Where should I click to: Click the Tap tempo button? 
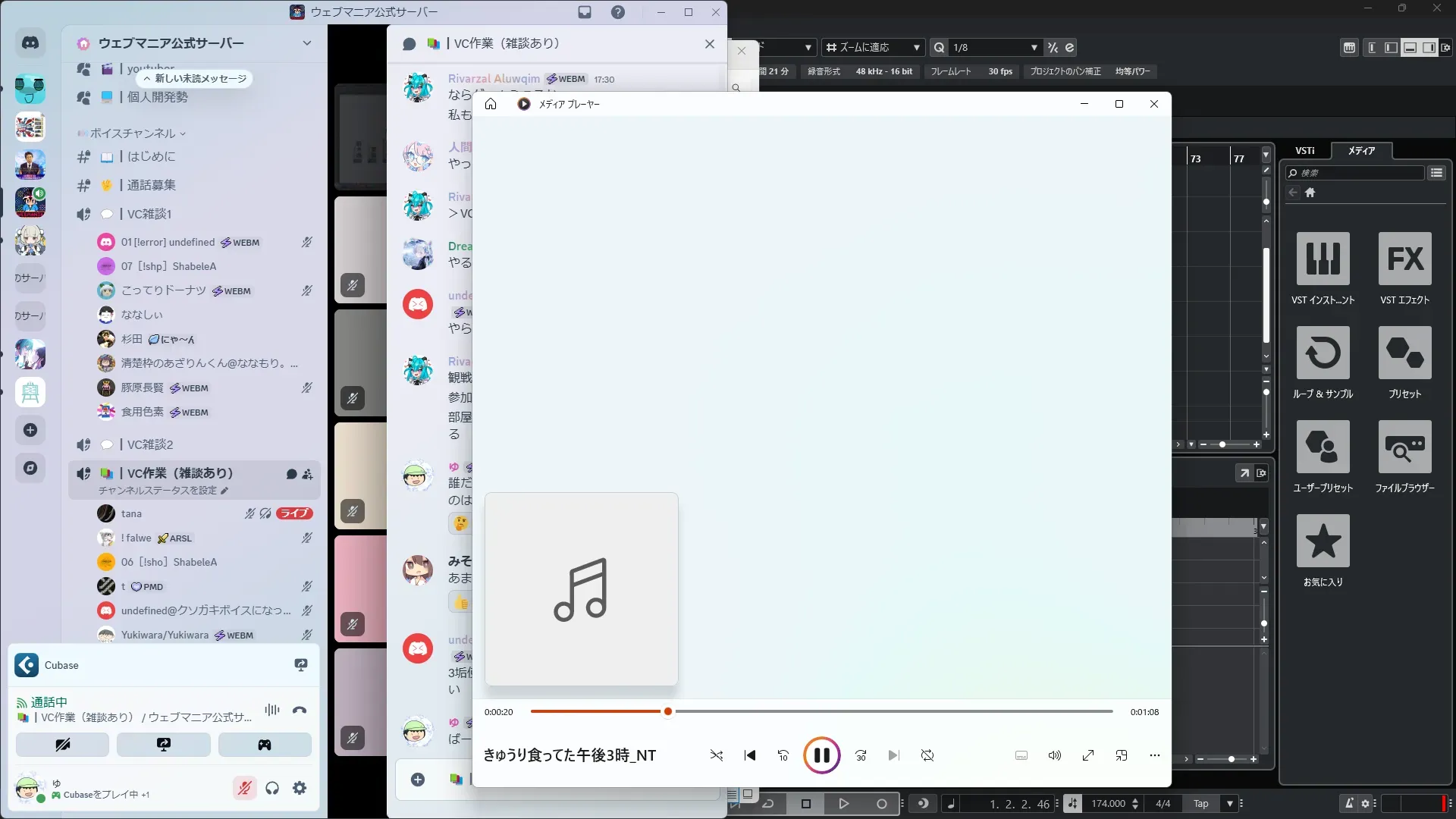coord(1200,804)
